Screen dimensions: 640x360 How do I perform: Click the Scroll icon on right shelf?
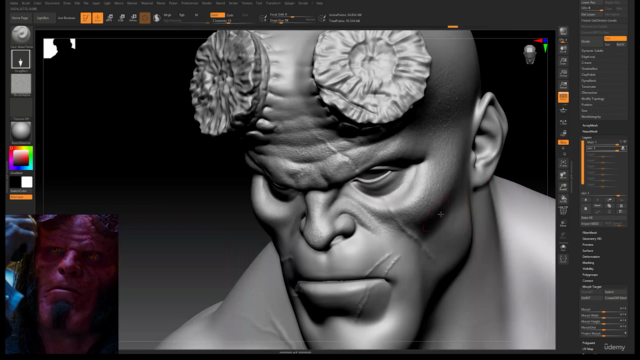563,49
